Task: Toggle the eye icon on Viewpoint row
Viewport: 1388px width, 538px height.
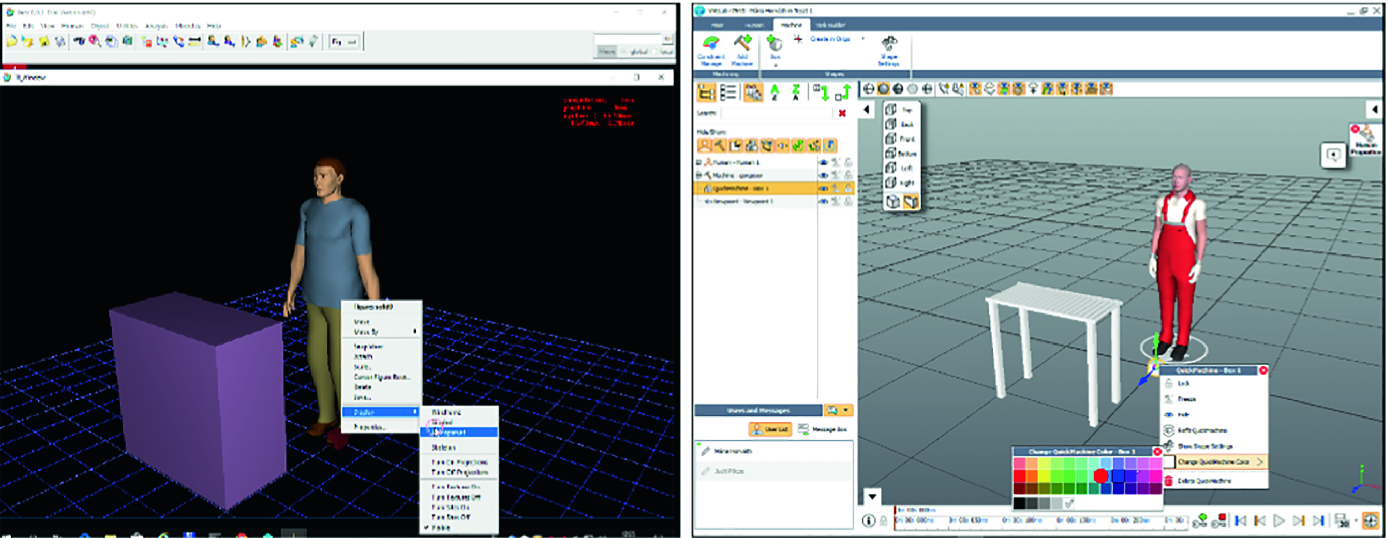Action: pos(824,201)
